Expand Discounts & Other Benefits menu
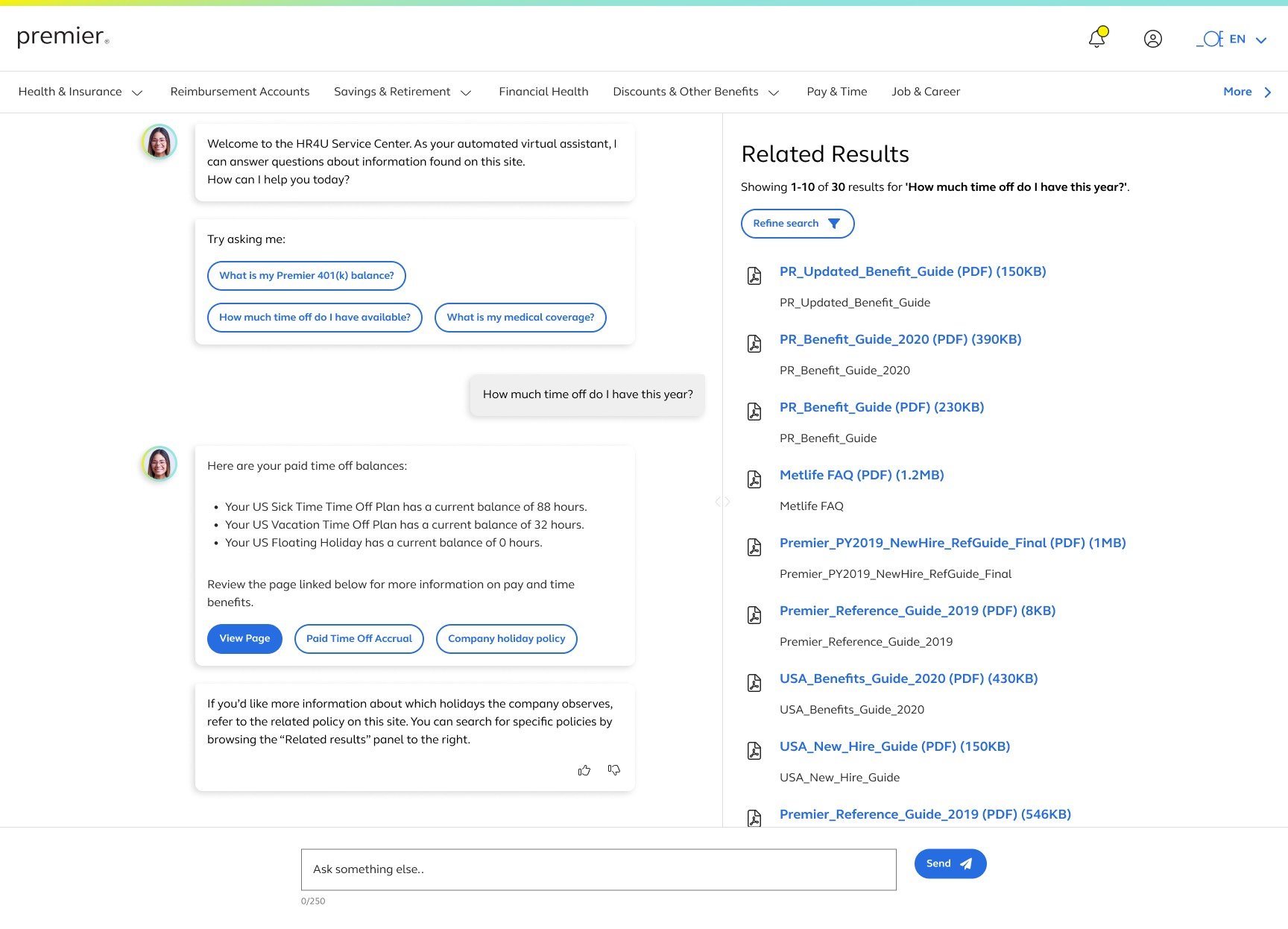 click(696, 92)
